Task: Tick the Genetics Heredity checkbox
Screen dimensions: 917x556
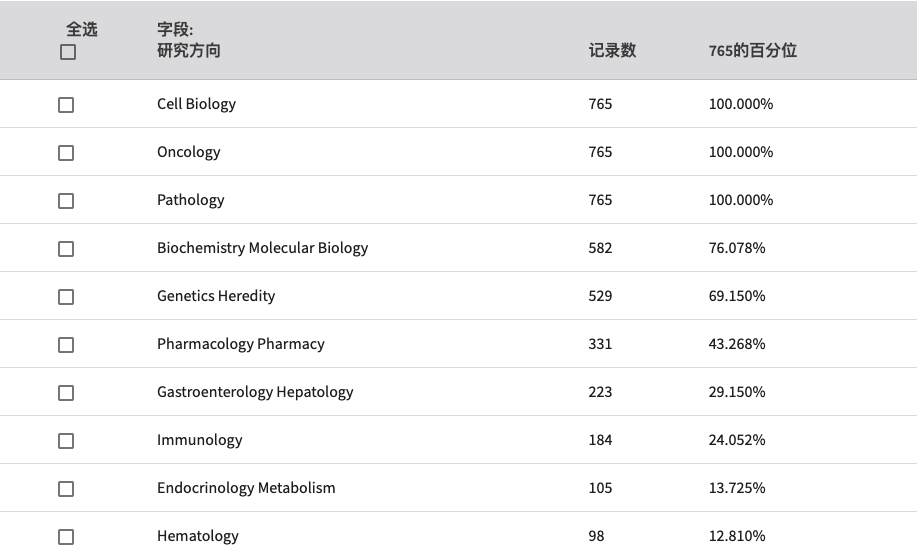Action: pos(66,297)
